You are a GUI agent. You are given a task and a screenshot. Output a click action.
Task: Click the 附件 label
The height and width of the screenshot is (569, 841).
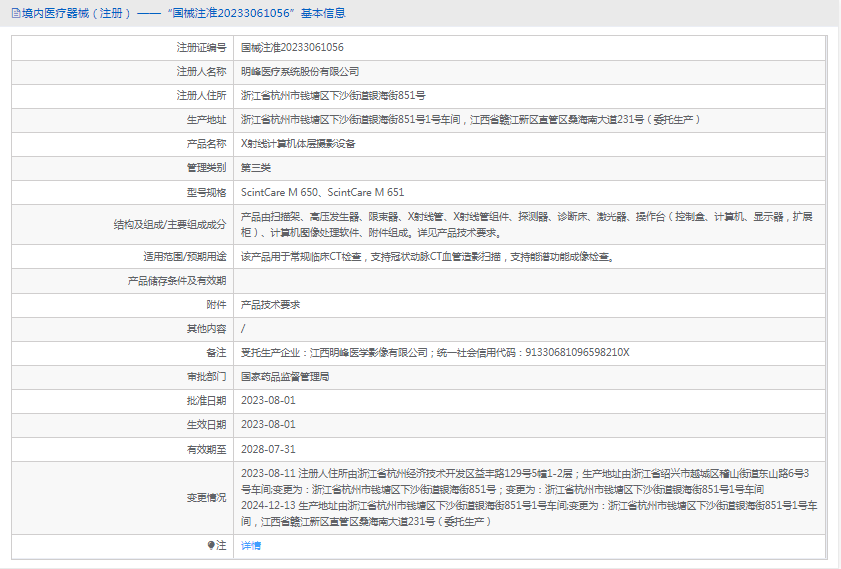point(217,305)
